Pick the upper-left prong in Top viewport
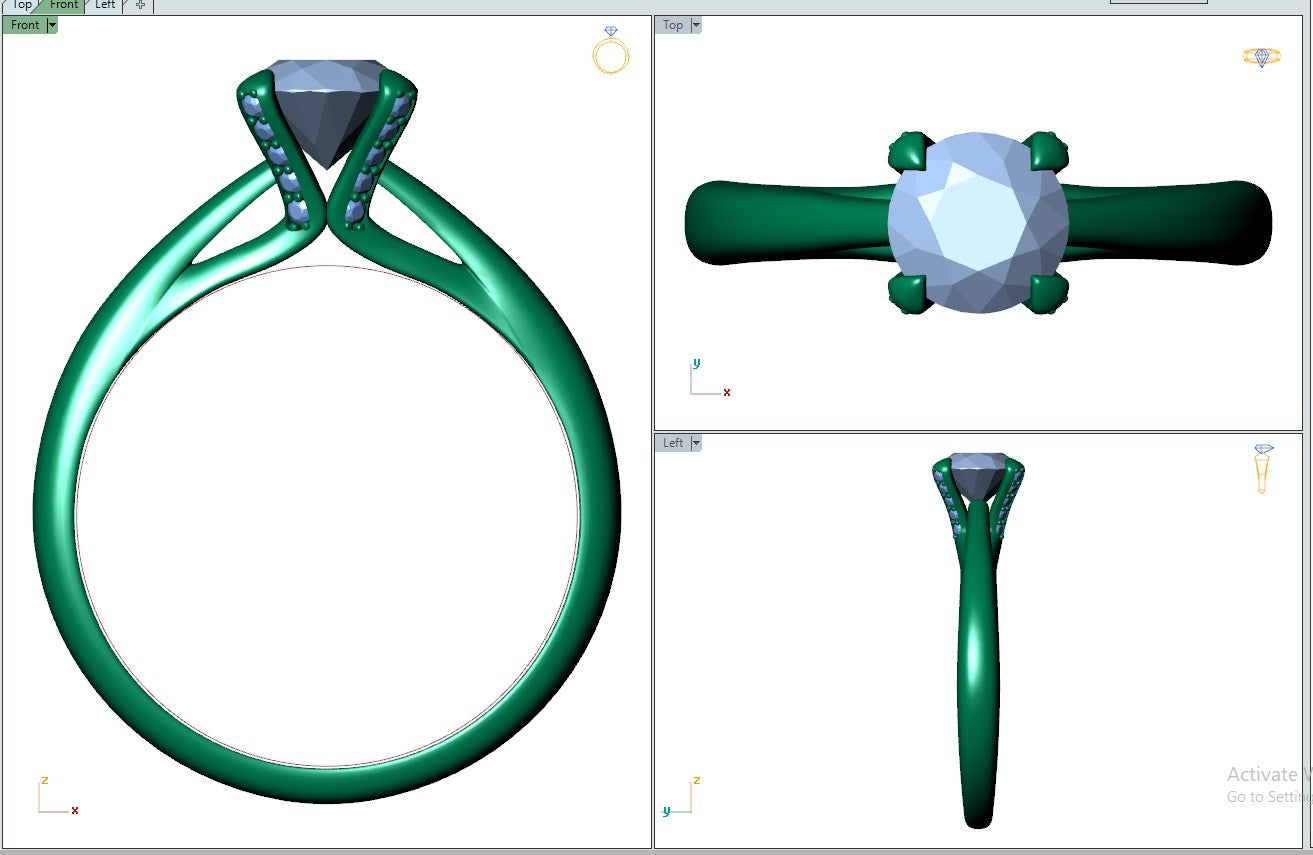The height and width of the screenshot is (855, 1313). 908,152
